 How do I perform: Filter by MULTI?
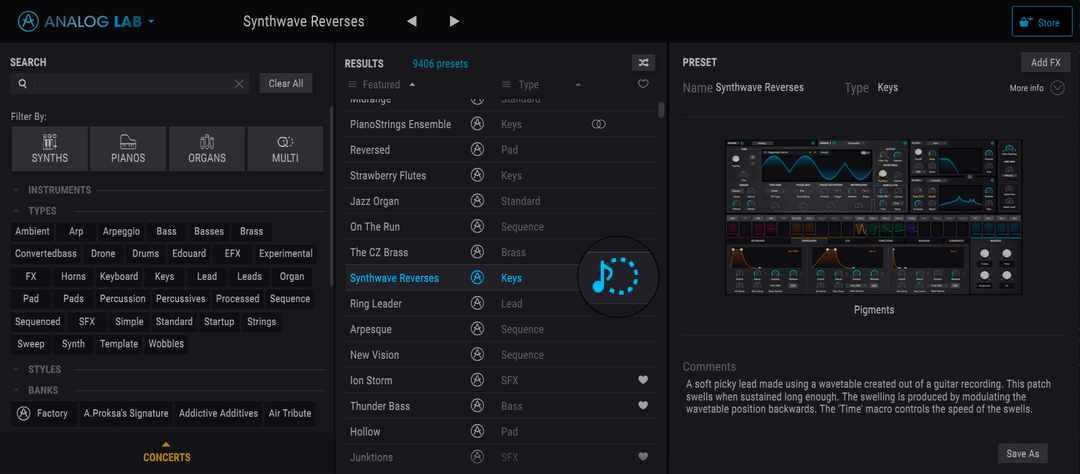tap(285, 149)
